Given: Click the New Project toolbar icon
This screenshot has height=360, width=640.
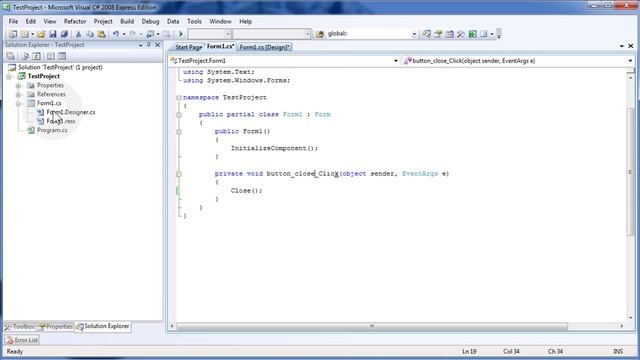Looking at the screenshot, I should coord(13,34).
